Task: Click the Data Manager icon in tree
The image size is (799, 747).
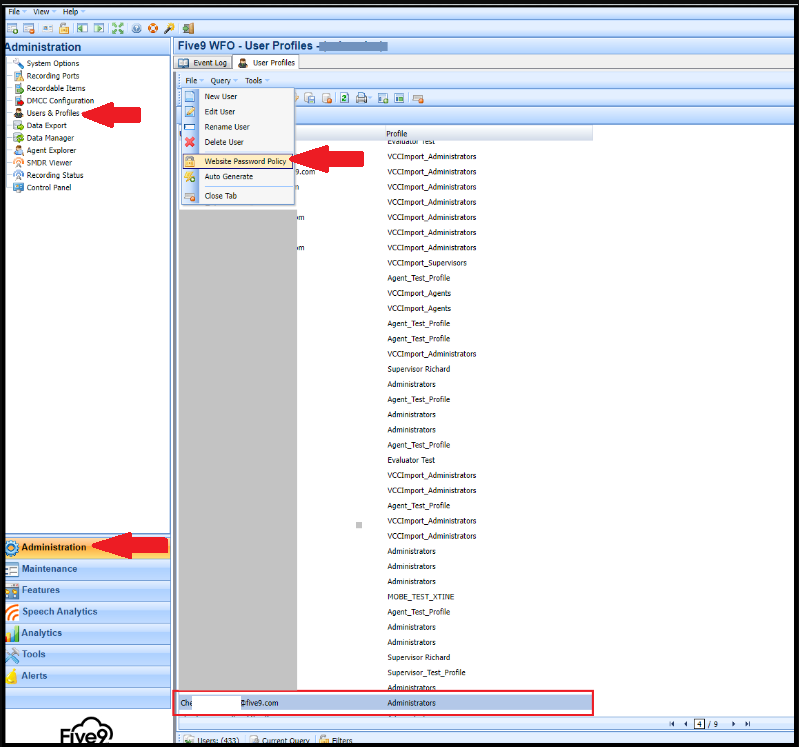Action: tap(18, 138)
